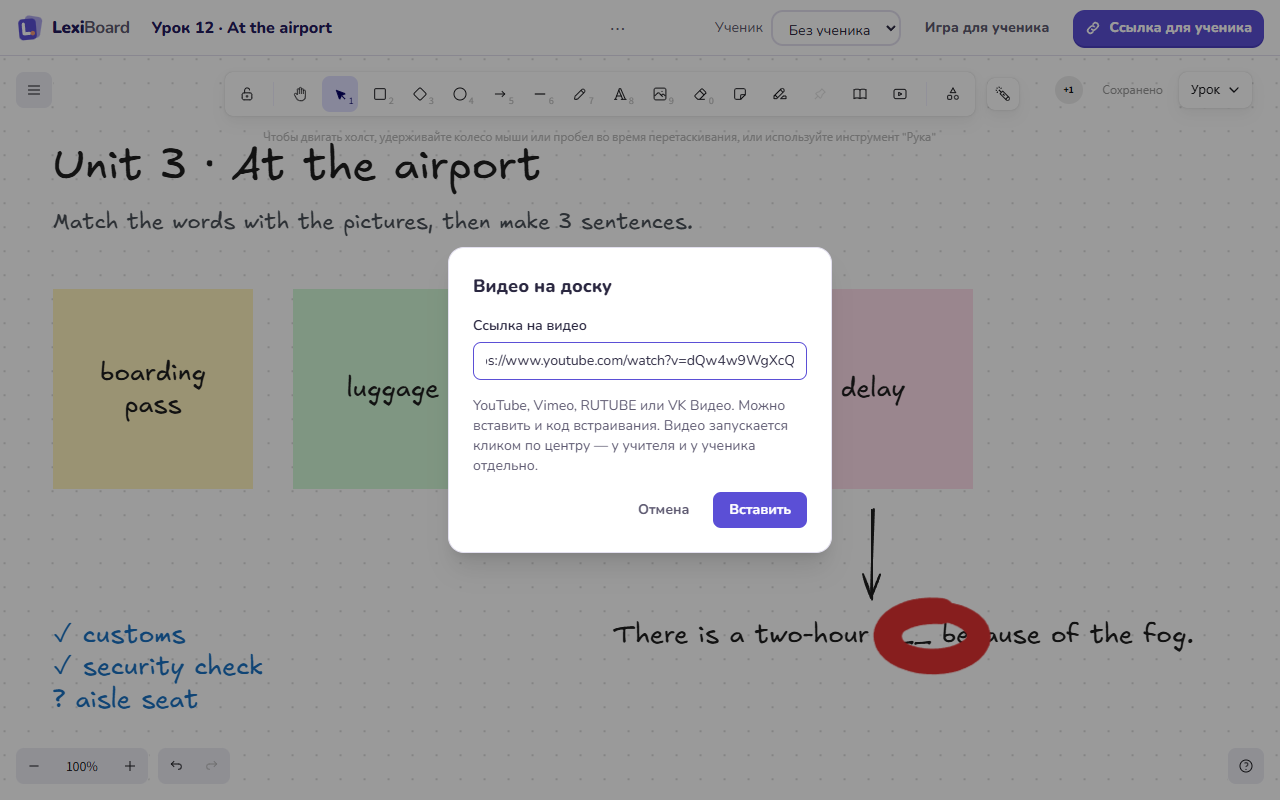This screenshot has width=1280, height=800.
Task: Undo the last board action
Action: coord(176,766)
